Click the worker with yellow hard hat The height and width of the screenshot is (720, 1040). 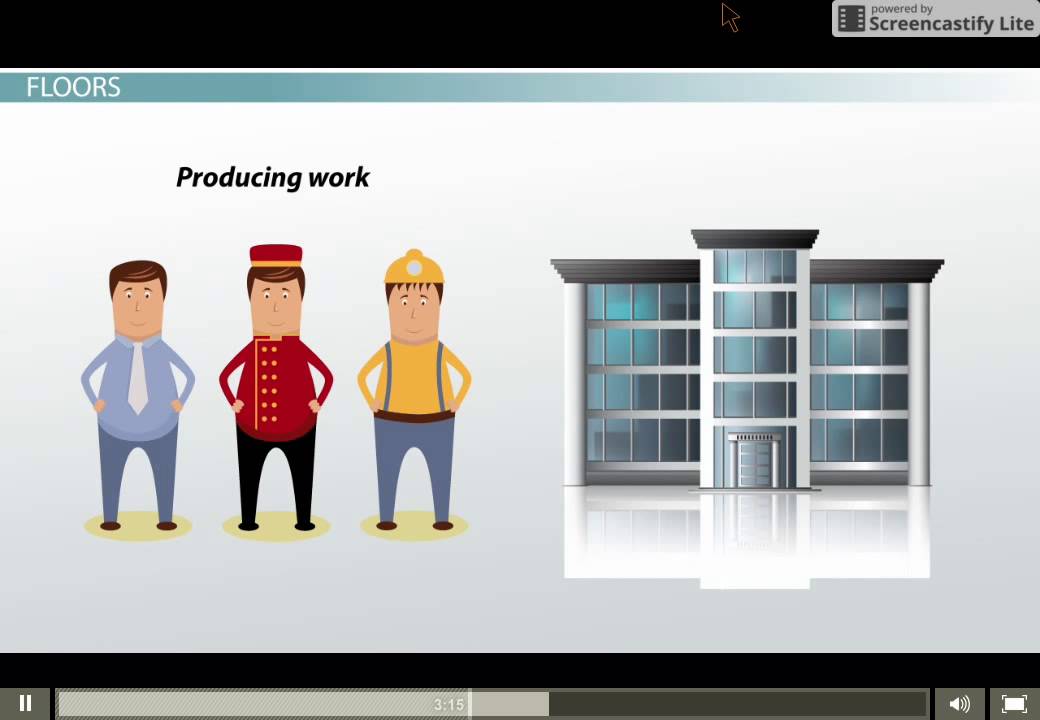click(415, 390)
